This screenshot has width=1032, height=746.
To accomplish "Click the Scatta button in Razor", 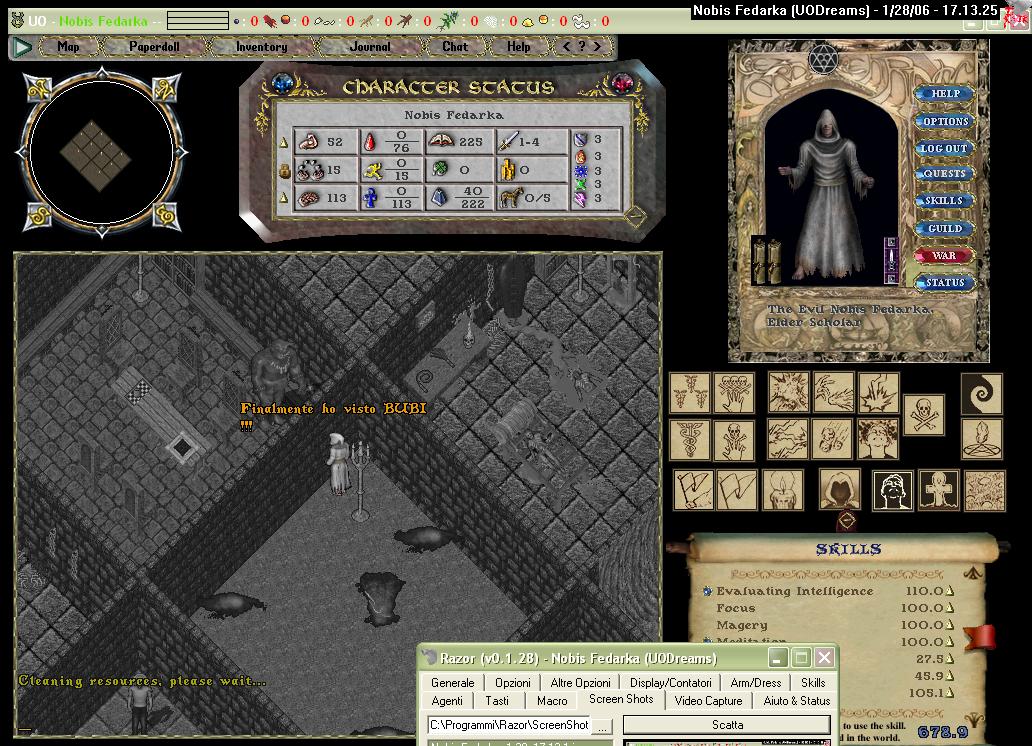I will pyautogui.click(x=727, y=725).
